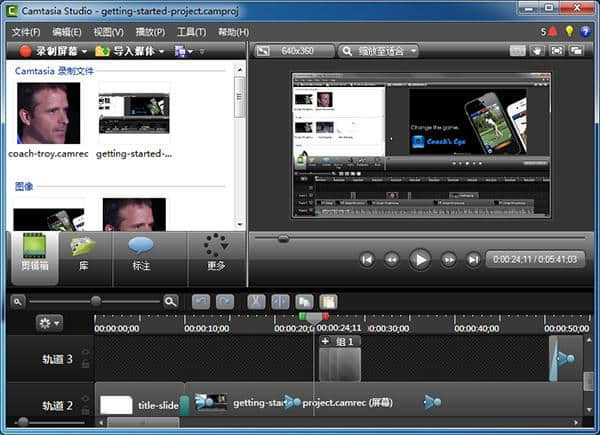Viewport: 600px width, 435px height.
Task: Click the split clip icon
Action: [x=280, y=301]
